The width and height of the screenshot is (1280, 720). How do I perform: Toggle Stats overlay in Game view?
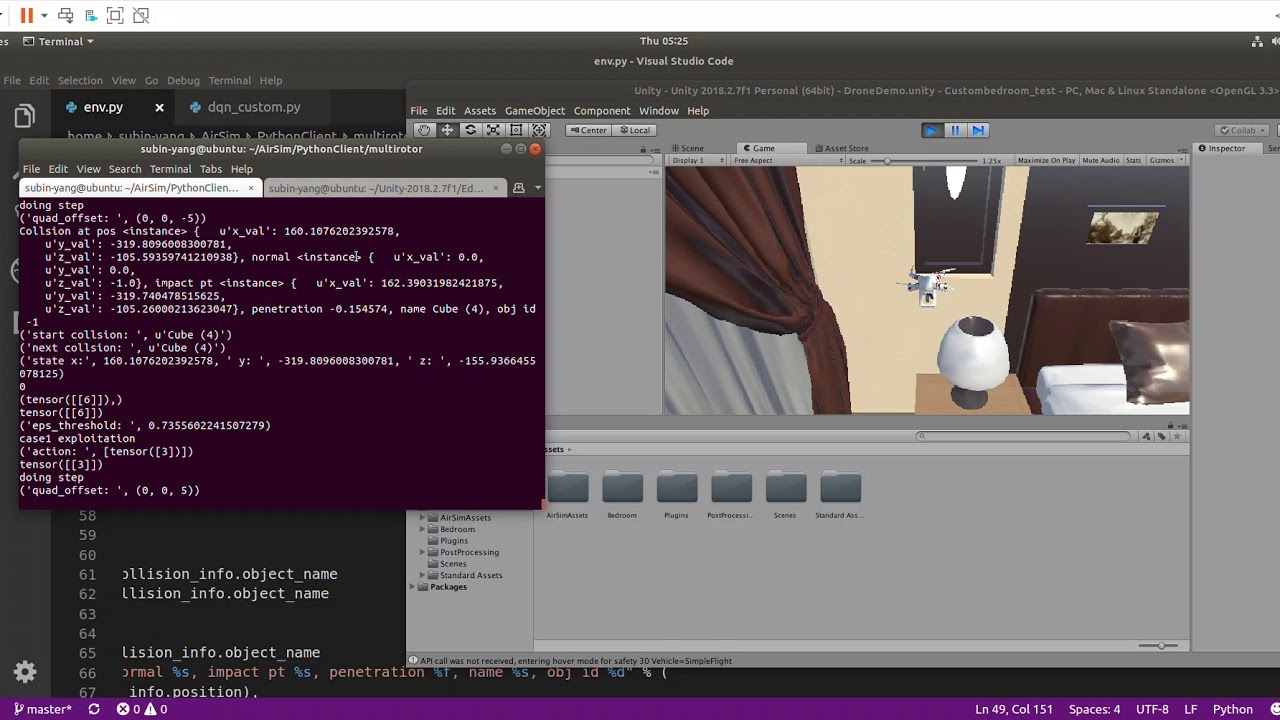pyautogui.click(x=1133, y=160)
